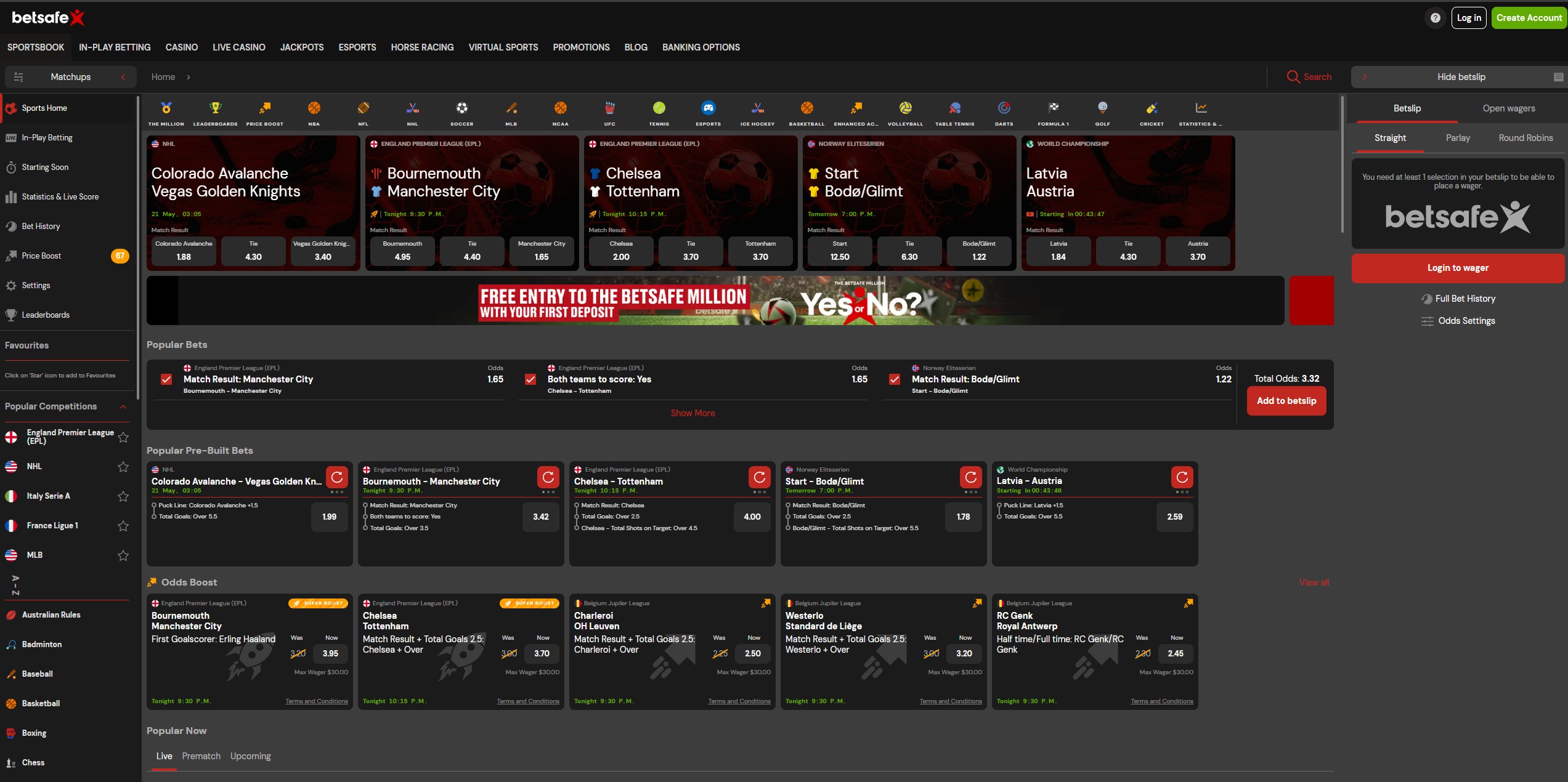This screenshot has height=782, width=1568.
Task: Expand Popular Bets with Show More
Action: (x=693, y=413)
